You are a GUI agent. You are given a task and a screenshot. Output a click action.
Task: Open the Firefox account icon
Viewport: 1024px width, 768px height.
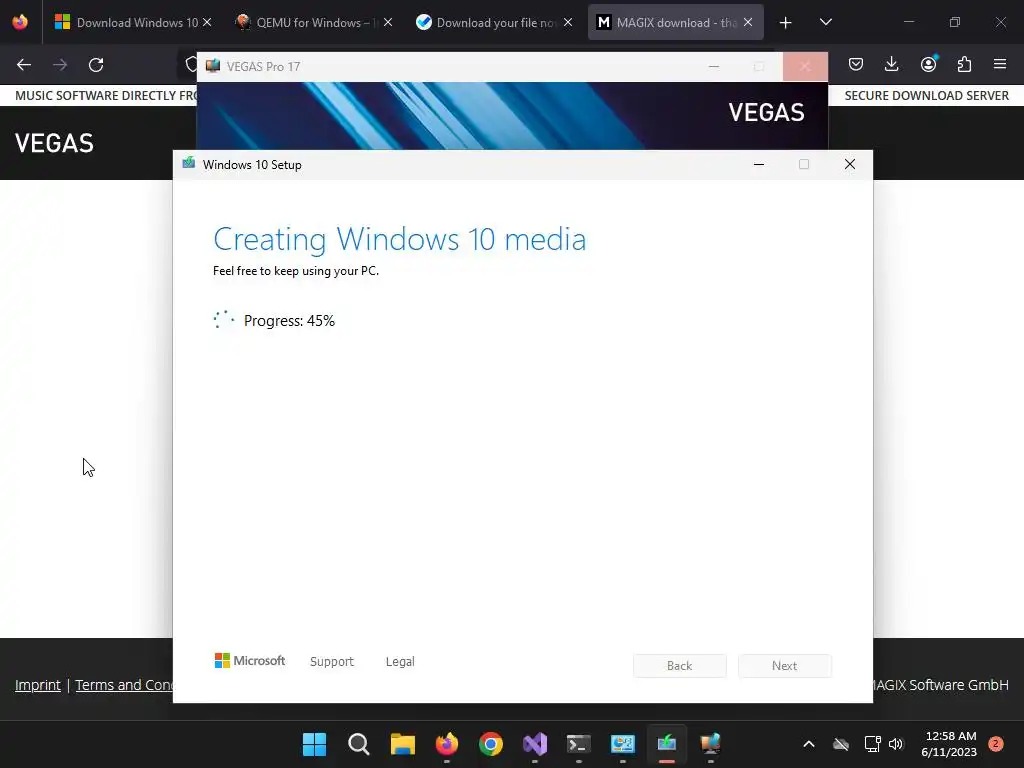[928, 64]
